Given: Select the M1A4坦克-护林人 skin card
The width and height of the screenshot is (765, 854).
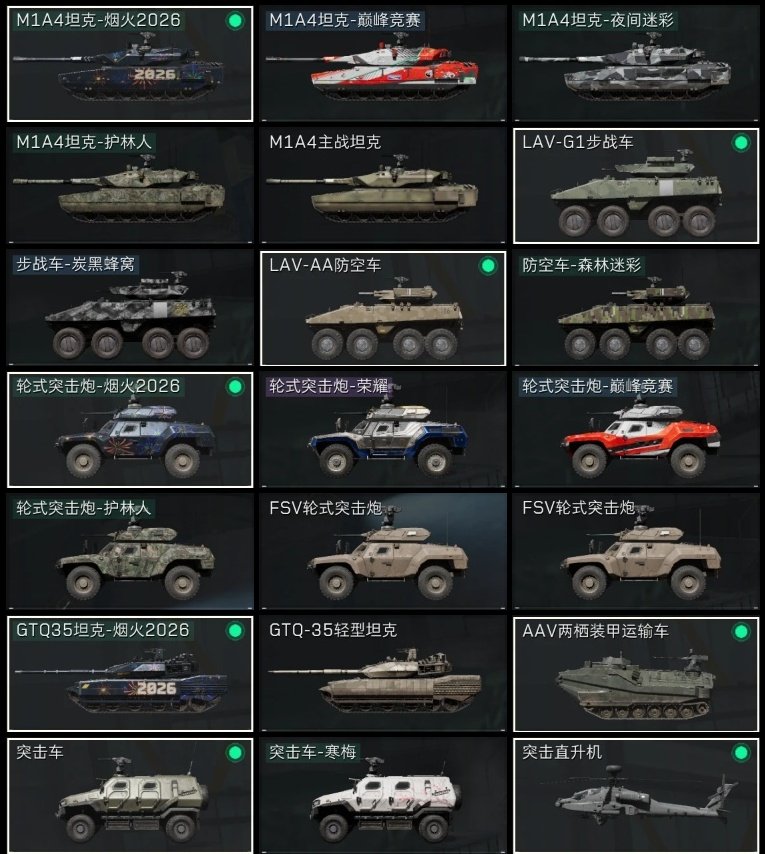Looking at the screenshot, I should [130, 186].
